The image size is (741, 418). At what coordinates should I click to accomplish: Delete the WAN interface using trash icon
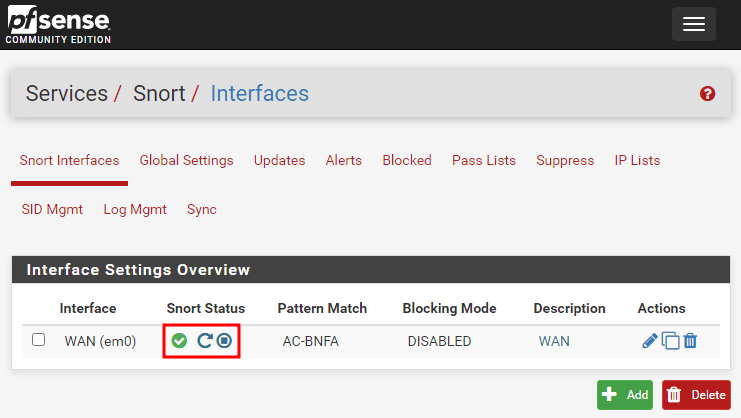(x=690, y=341)
